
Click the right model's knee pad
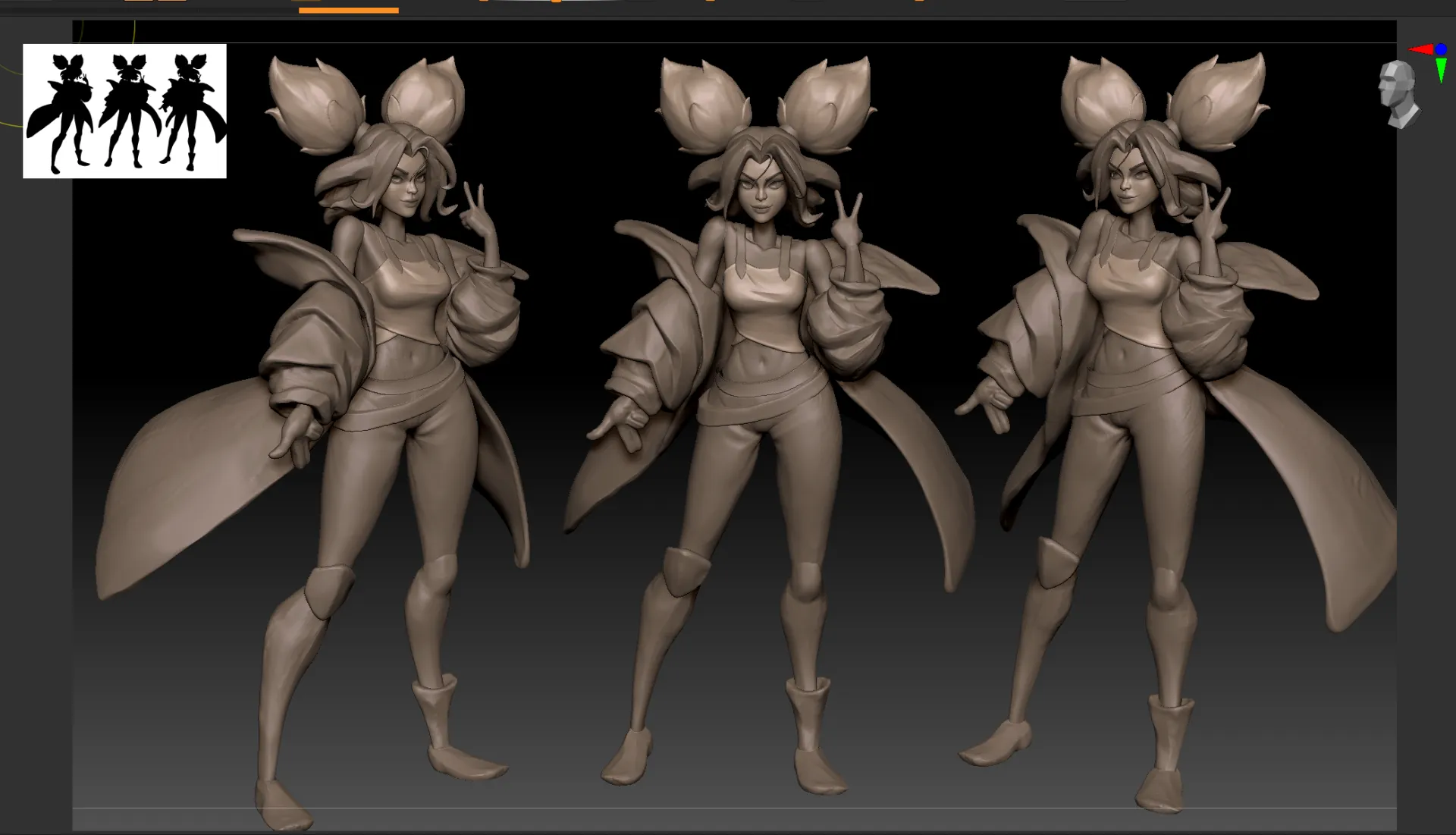click(1056, 563)
